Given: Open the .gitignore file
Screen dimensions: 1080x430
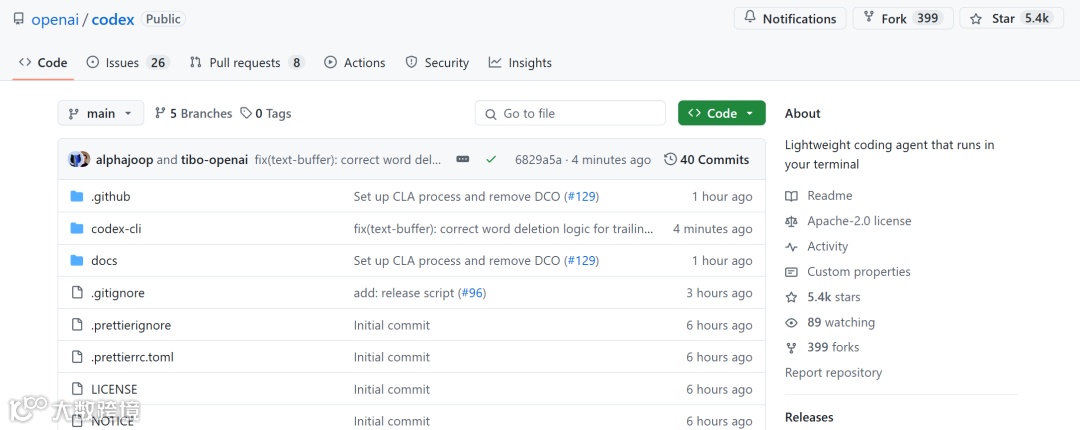Looking at the screenshot, I should pyautogui.click(x=118, y=293).
